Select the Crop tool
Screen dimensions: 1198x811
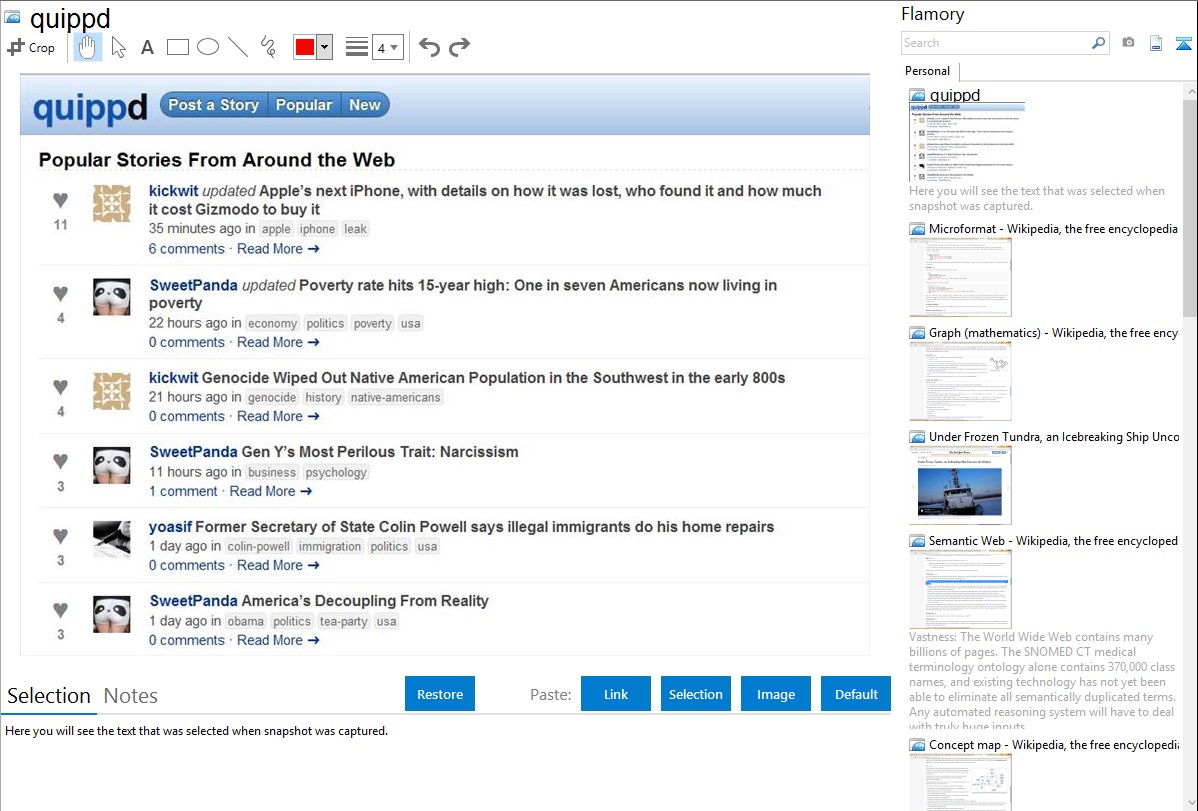(31, 47)
